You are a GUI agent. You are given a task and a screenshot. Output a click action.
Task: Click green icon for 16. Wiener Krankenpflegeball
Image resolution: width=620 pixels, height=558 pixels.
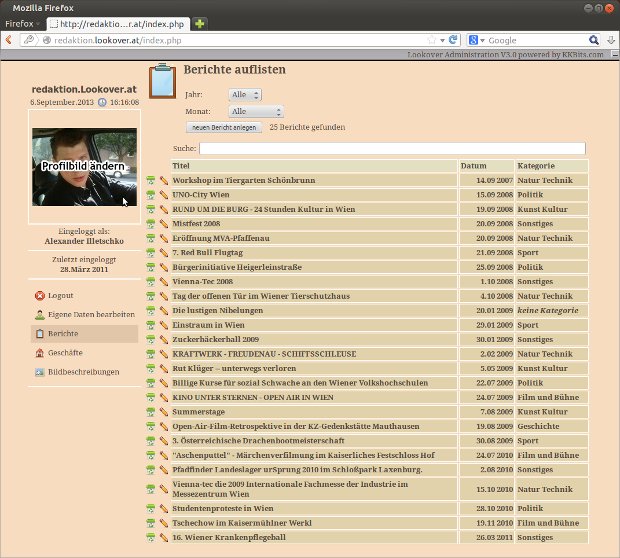tap(151, 537)
